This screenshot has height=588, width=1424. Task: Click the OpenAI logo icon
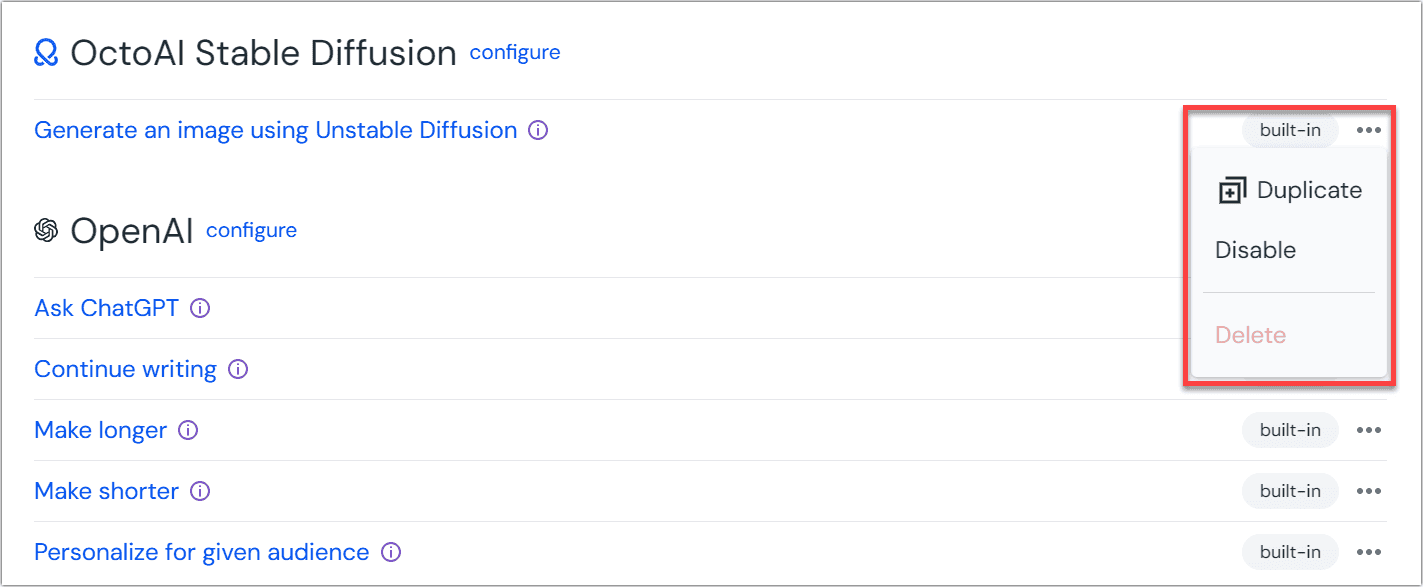coord(46,231)
